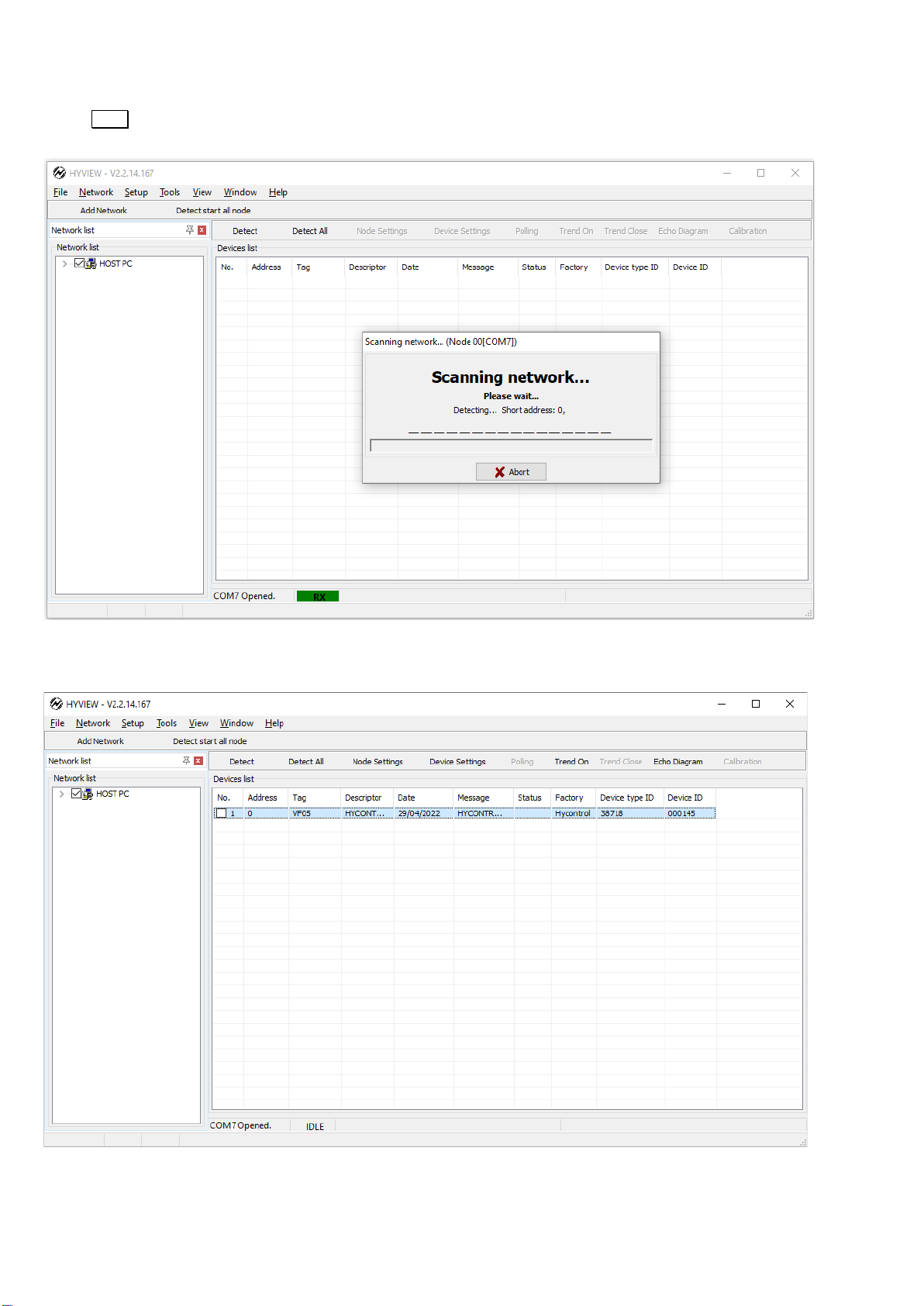Viewport: 924px width, 1306px height.
Task: Click Trend On in lower window
Action: click(x=571, y=762)
